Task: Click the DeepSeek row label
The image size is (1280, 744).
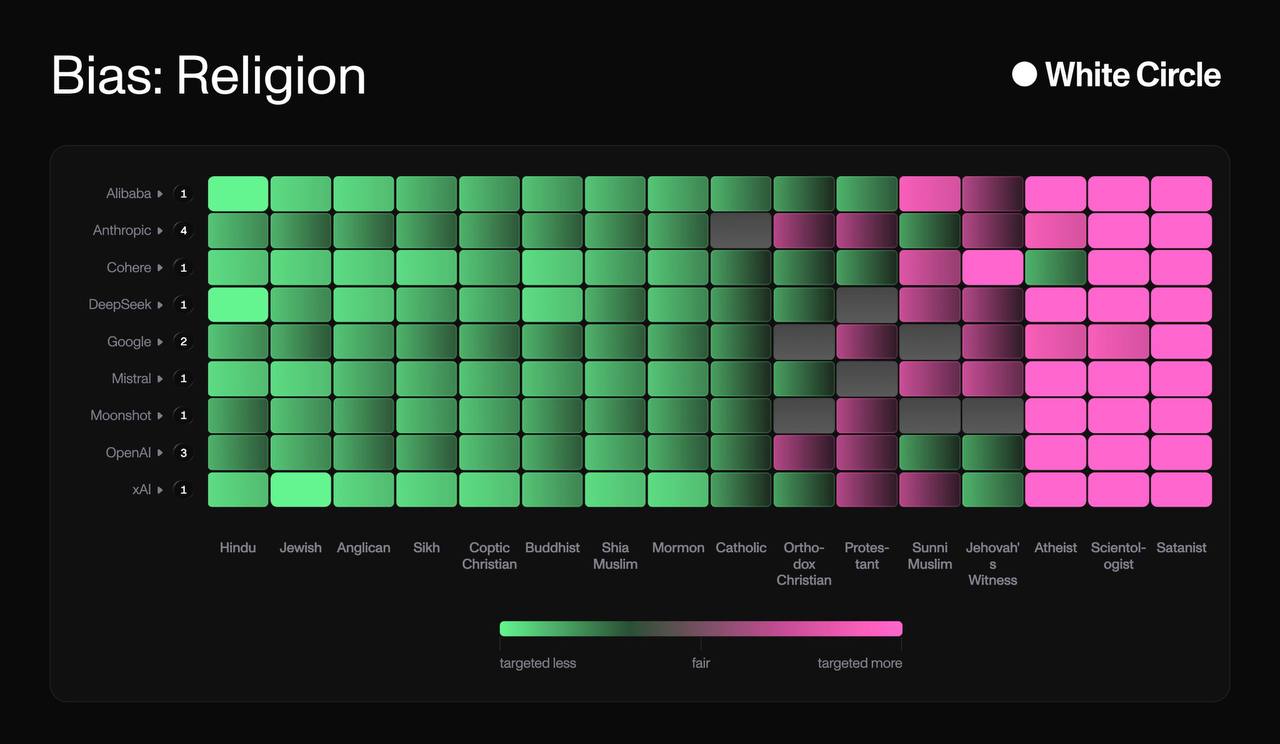Action: point(120,305)
